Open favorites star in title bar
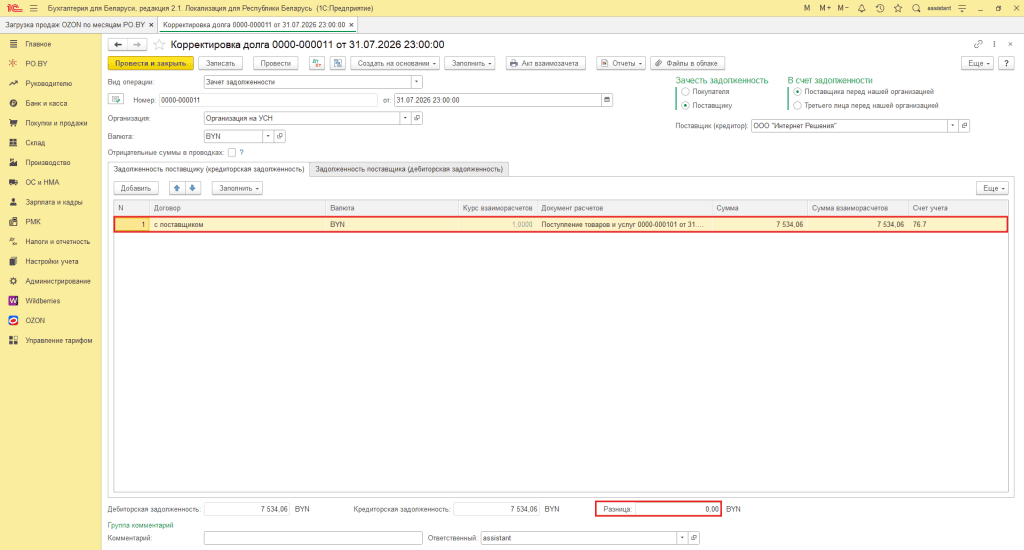Image resolution: width=1024 pixels, height=550 pixels. tap(898, 8)
